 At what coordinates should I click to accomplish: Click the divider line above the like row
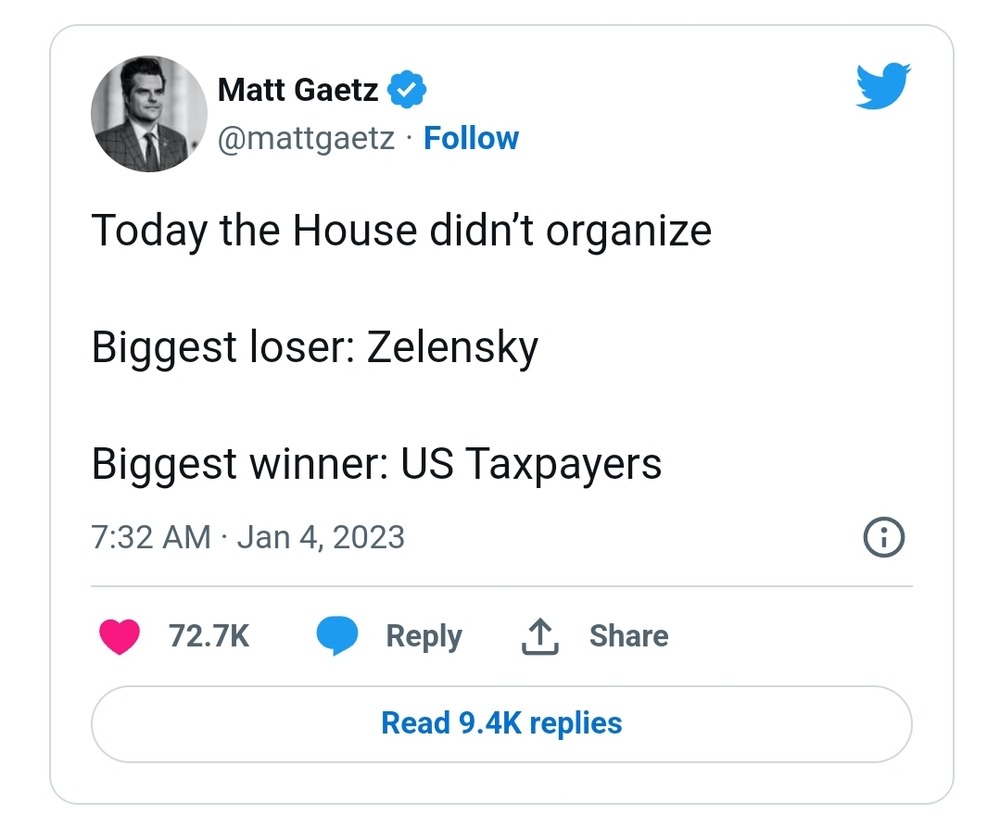(501, 585)
